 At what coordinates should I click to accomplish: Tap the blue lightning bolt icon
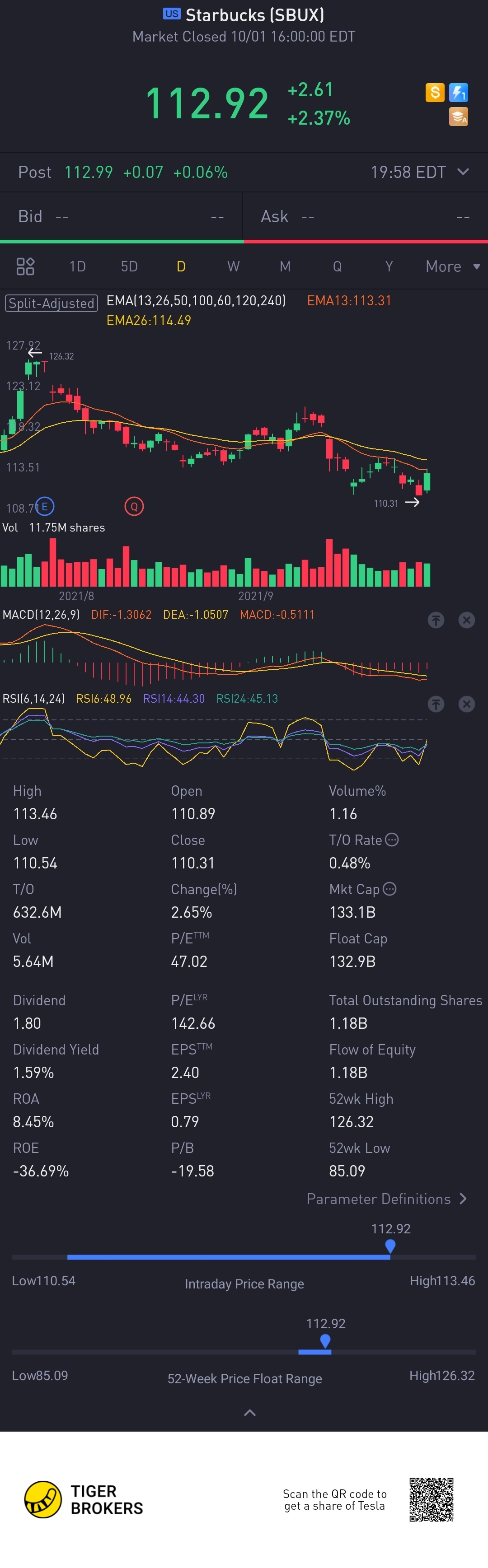pos(458,93)
